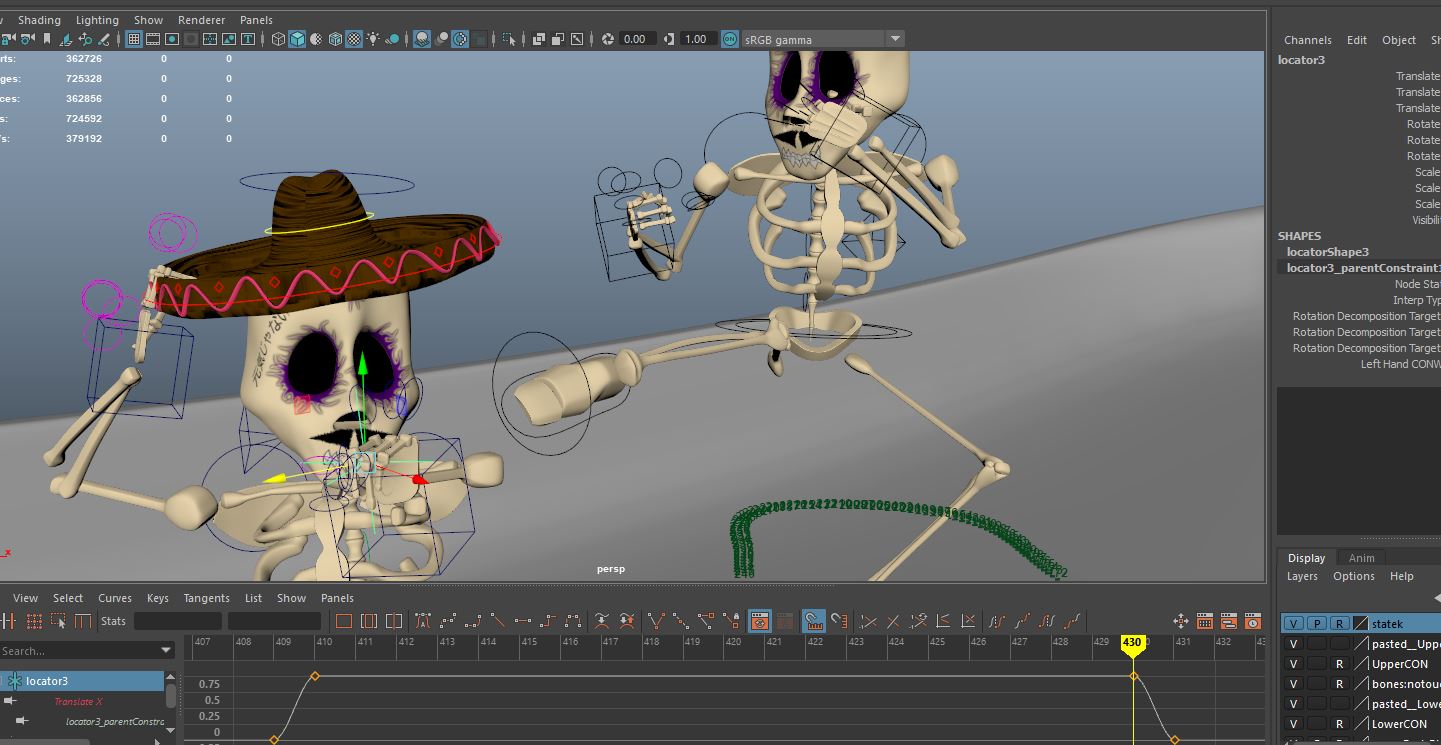Open the Time Editor clock icon
Viewport: 1441px width, 745px height.
pos(1254,621)
